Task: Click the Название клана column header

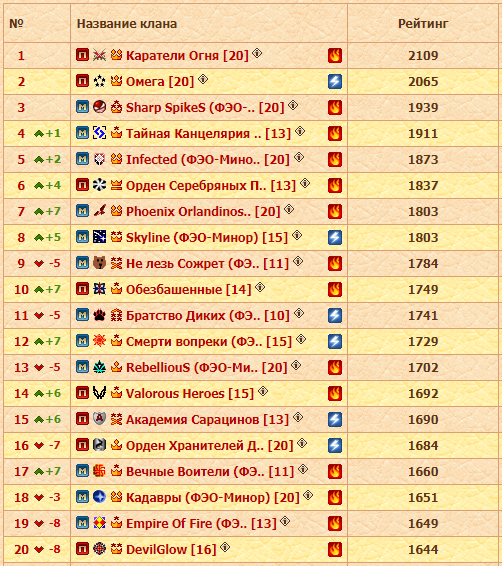Action: tap(127, 24)
